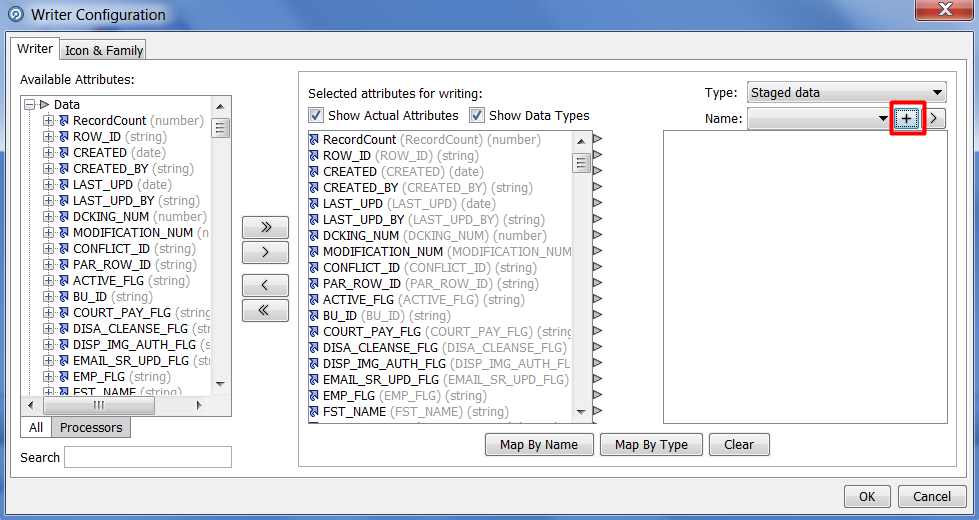Open the Name dropdown
Screen dimensions: 979x520
coord(819,119)
